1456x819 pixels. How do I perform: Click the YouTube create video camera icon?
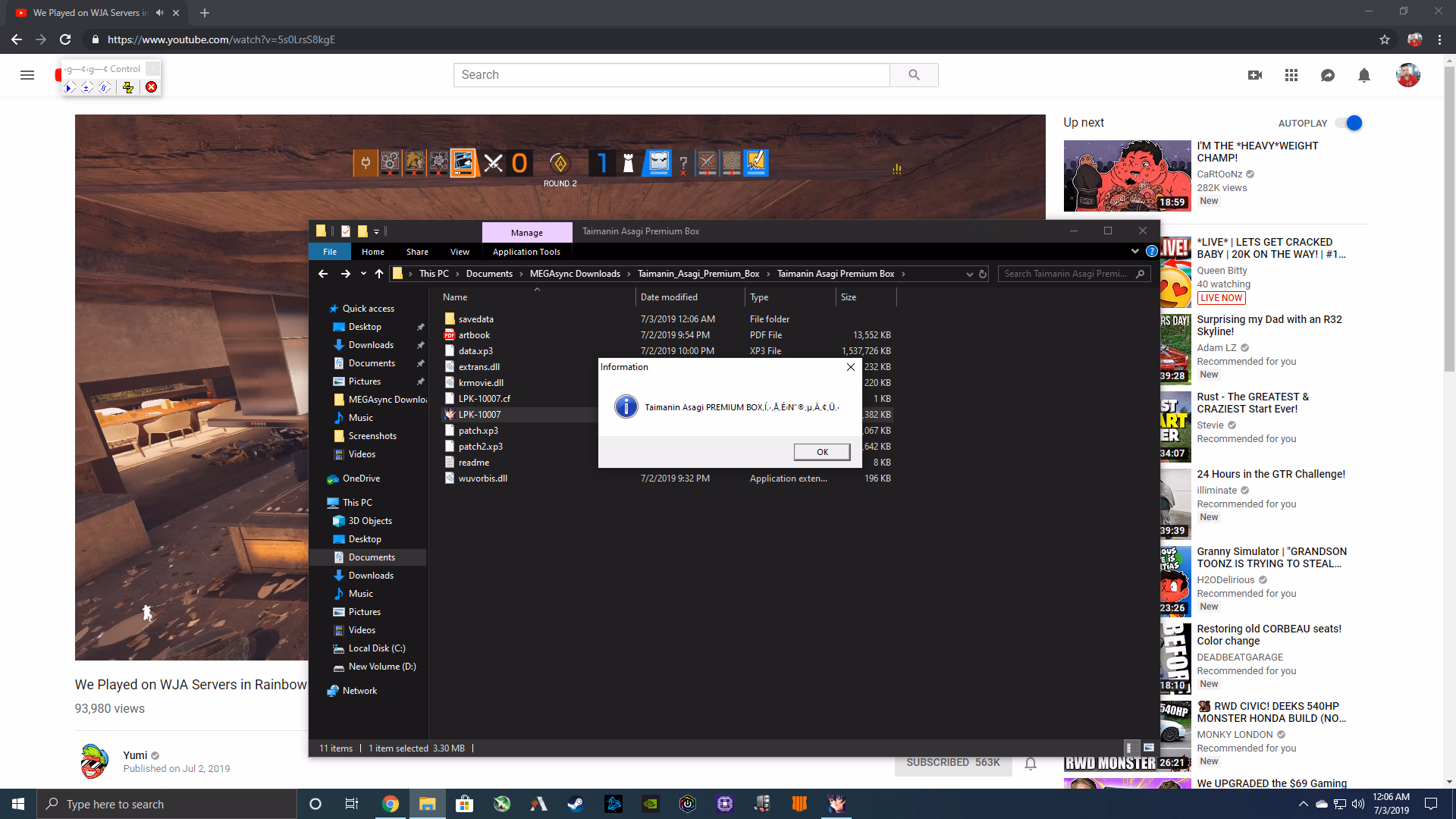[x=1255, y=75]
